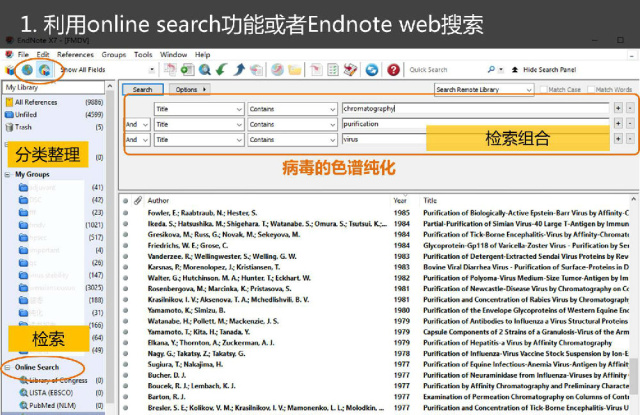Viewport: 640px width, 415px height.
Task: Click the purification search term field
Action: pyautogui.click(x=473, y=124)
